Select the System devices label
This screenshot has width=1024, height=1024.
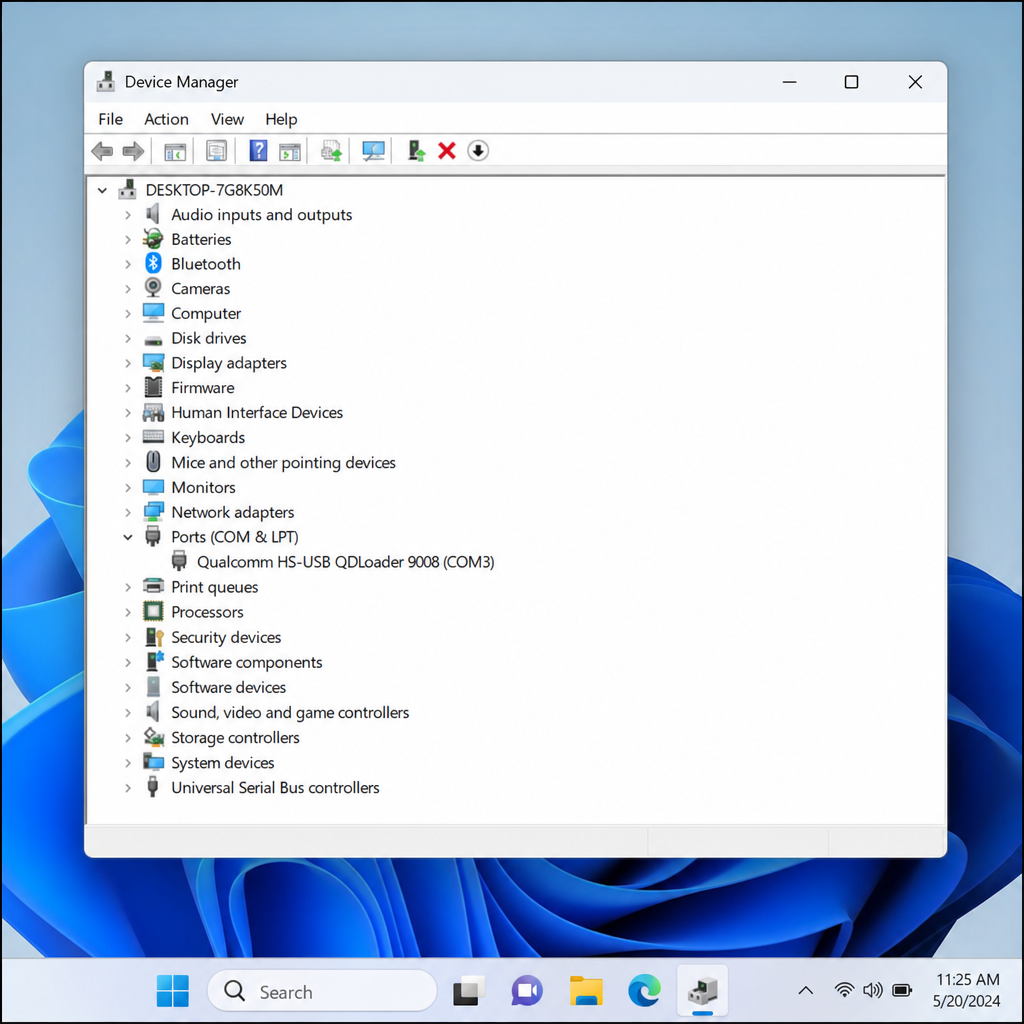pyautogui.click(x=223, y=763)
